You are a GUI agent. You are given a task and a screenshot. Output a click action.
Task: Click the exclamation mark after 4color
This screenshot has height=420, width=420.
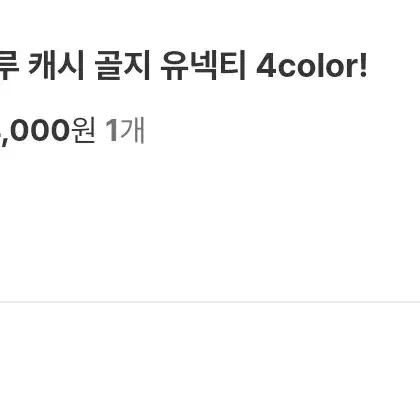pos(363,66)
